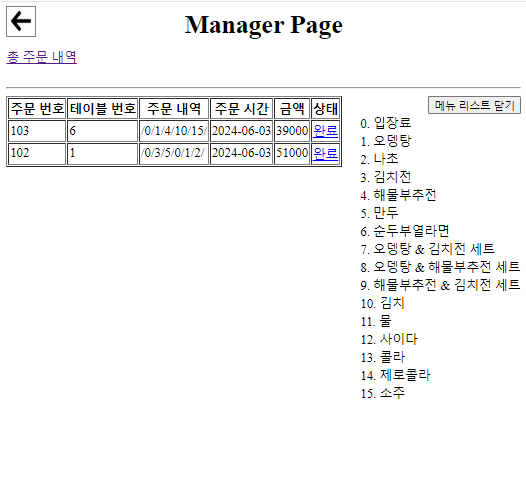The height and width of the screenshot is (479, 526).
Task: Click the 주문 번호 column header
Action: [x=37, y=109]
